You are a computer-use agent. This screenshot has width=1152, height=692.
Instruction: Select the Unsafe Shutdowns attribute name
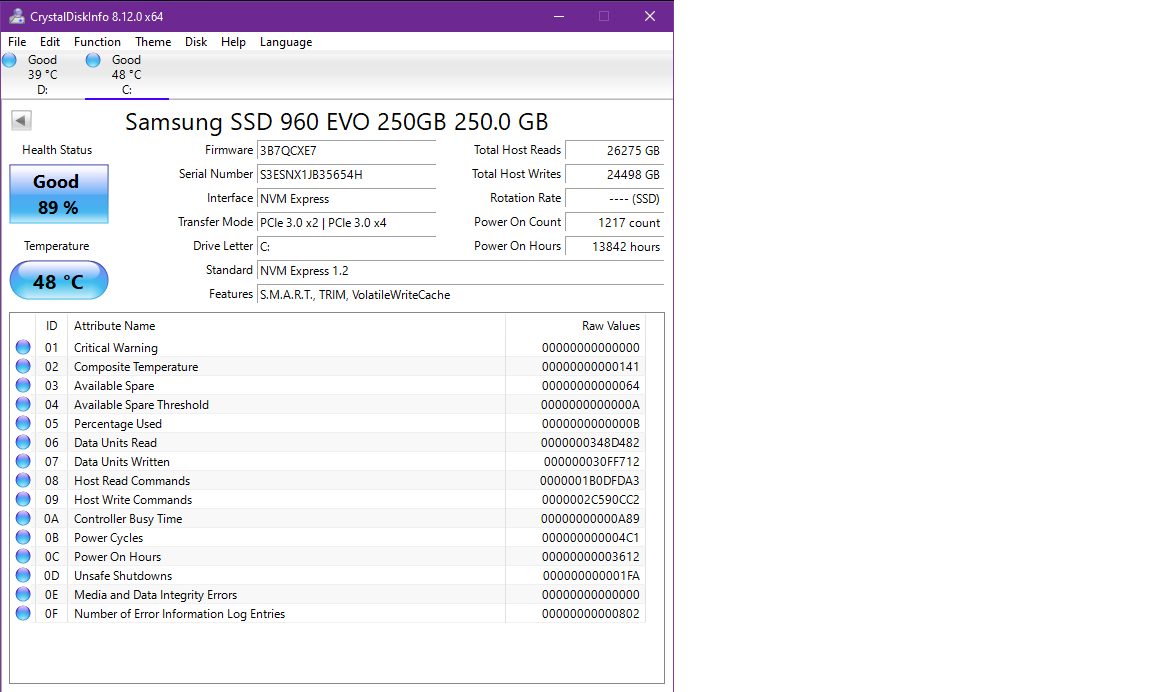point(123,576)
